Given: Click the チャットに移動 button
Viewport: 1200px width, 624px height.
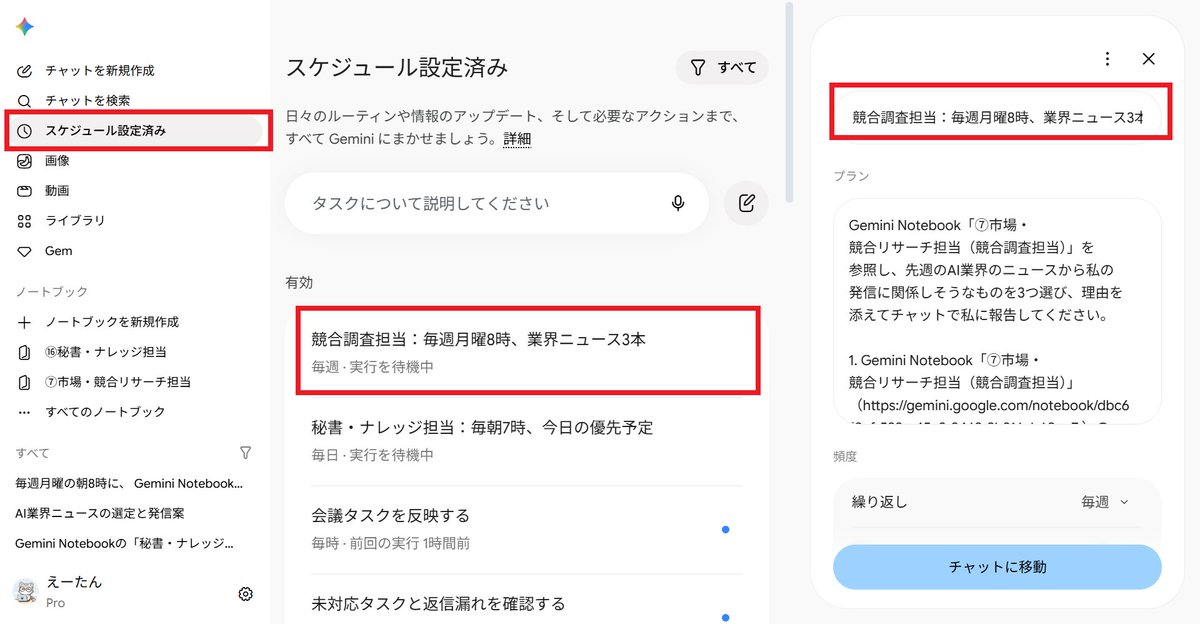Looking at the screenshot, I should pos(997,567).
